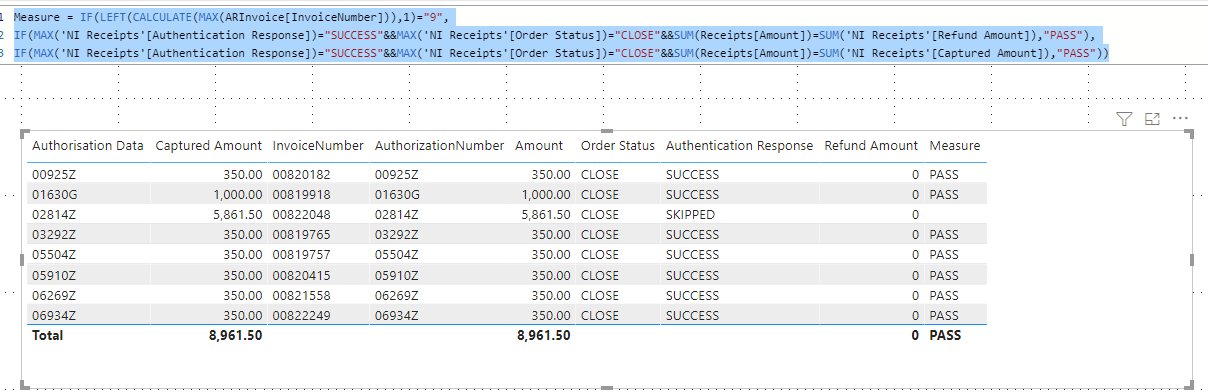Image resolution: width=1208 pixels, height=392 pixels.
Task: Activate Focus mode icon on table visual
Action: pyautogui.click(x=1152, y=119)
